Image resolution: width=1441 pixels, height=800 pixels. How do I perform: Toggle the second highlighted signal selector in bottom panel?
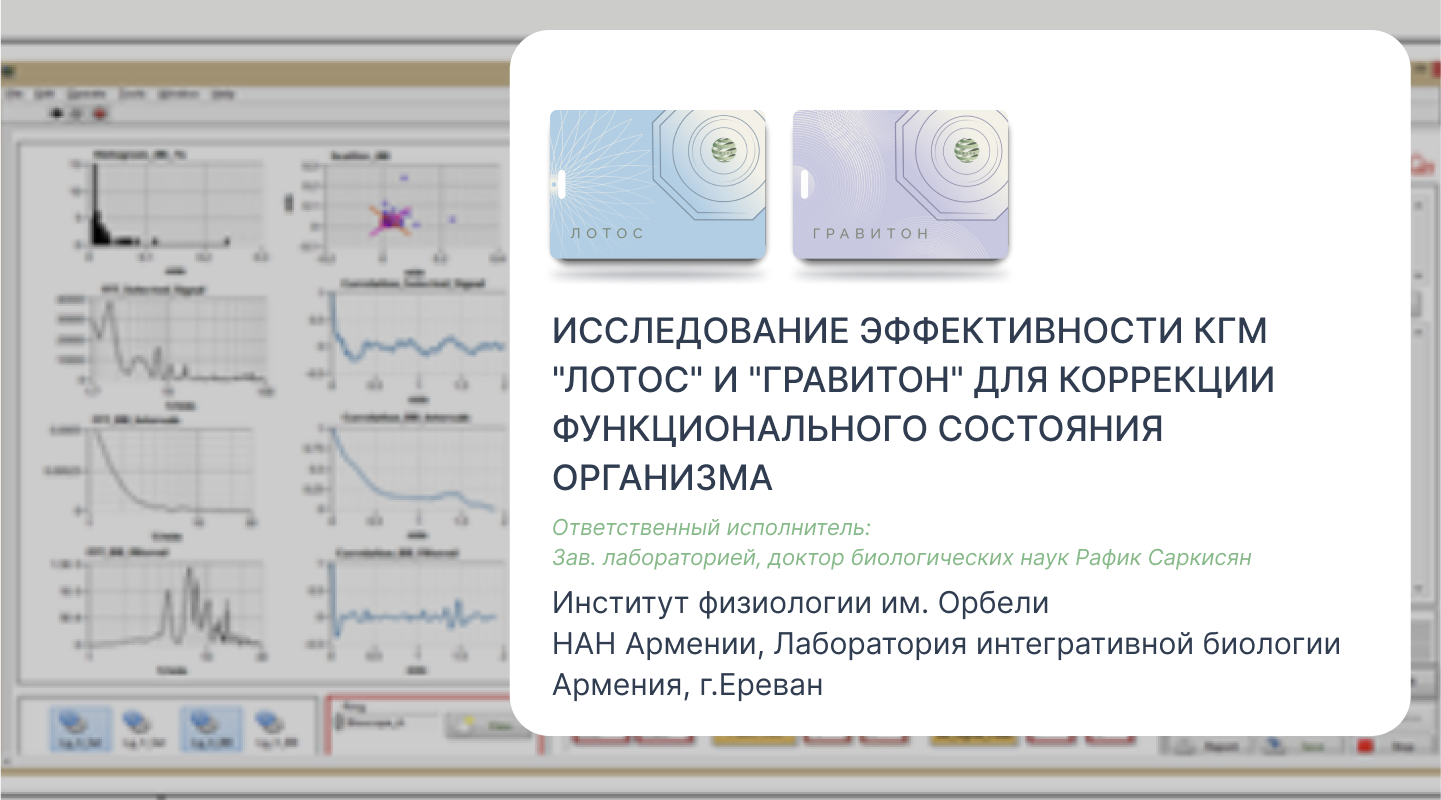click(x=210, y=727)
